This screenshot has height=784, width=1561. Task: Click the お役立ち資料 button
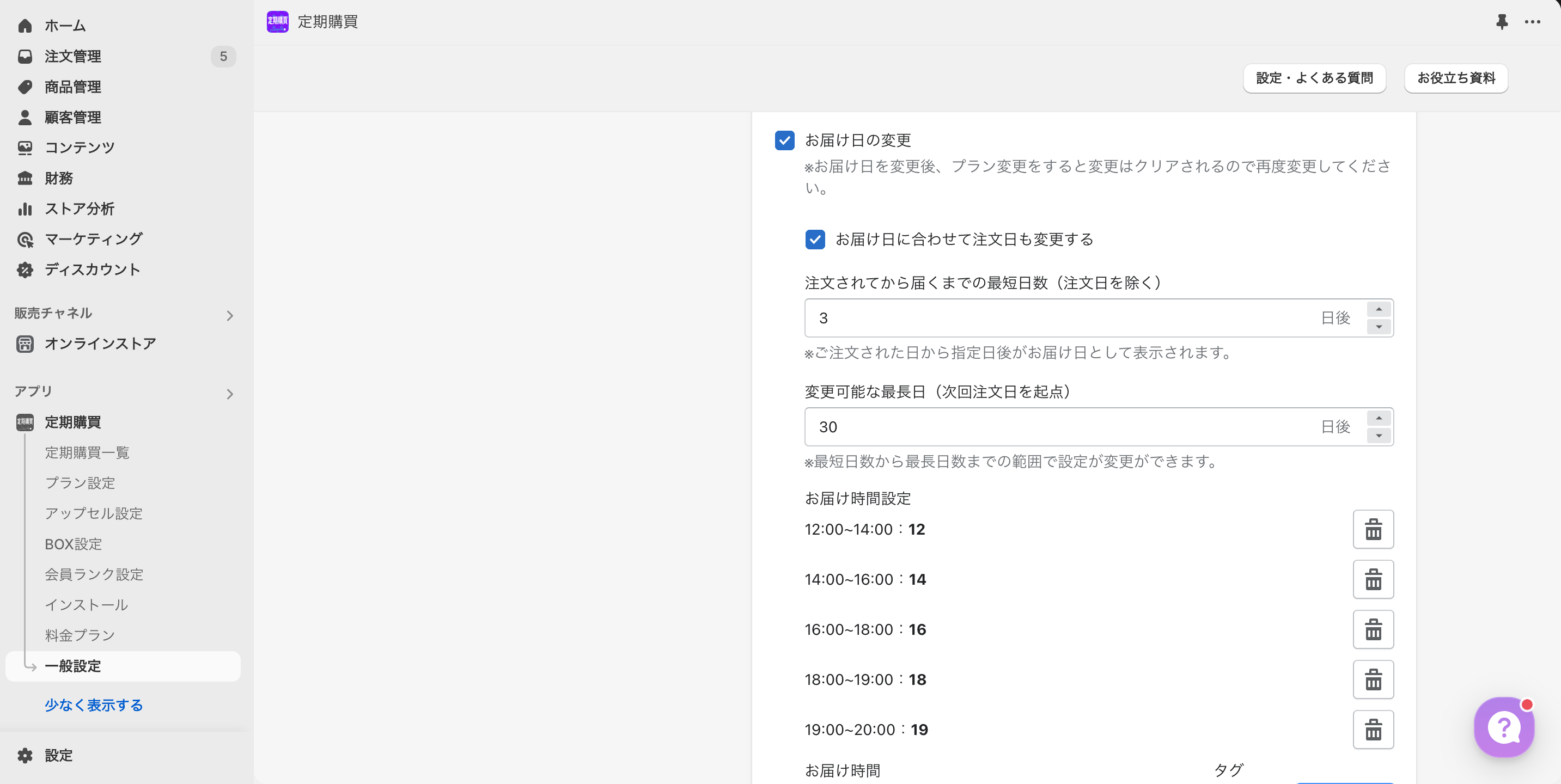[1455, 78]
